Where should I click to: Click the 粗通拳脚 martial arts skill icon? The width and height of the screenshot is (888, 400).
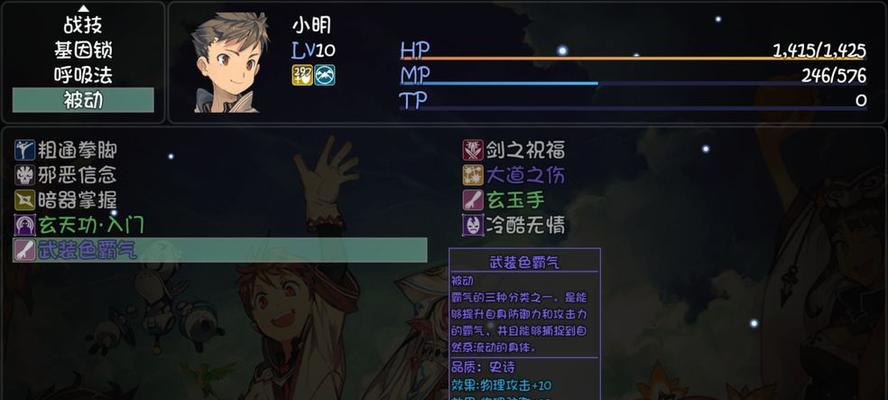click(25, 150)
